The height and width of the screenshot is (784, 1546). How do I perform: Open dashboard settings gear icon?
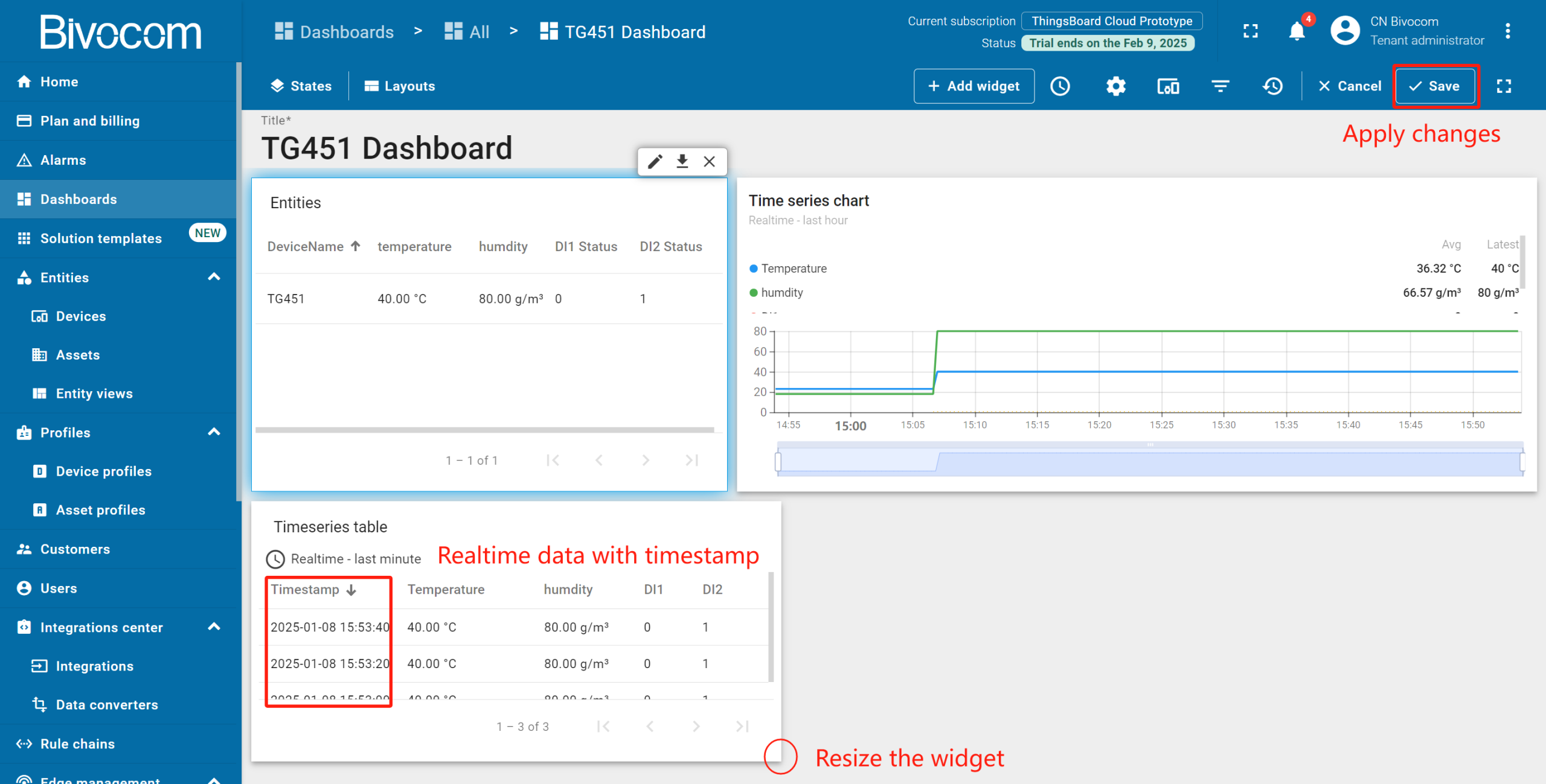[x=1115, y=86]
